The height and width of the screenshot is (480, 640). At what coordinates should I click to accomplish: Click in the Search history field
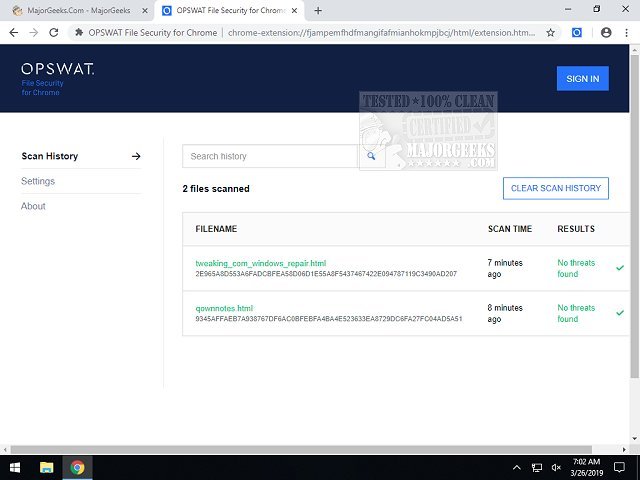click(270, 156)
